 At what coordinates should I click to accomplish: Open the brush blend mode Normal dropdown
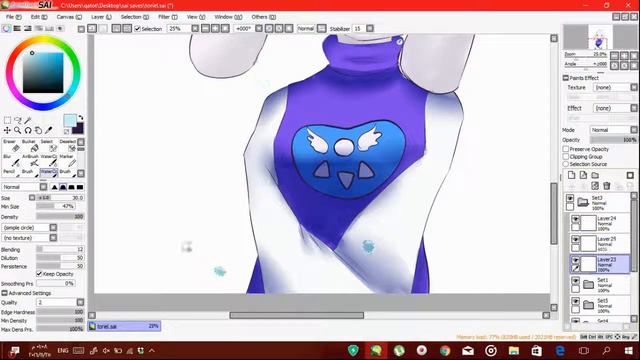[x=24, y=187]
